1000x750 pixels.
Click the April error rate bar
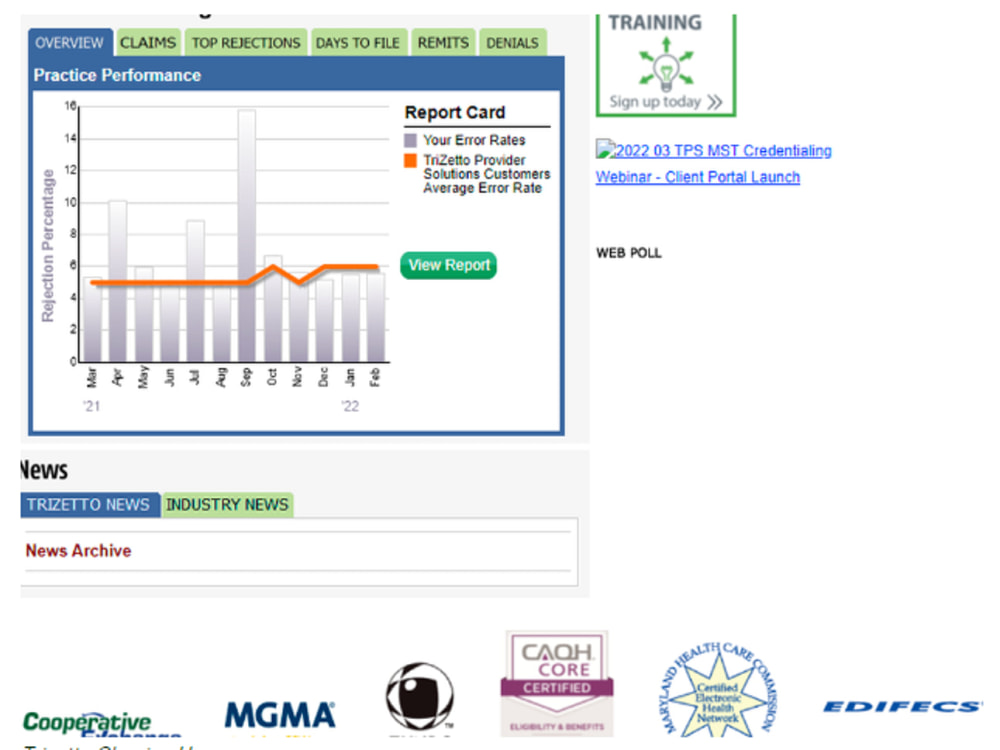(117, 281)
